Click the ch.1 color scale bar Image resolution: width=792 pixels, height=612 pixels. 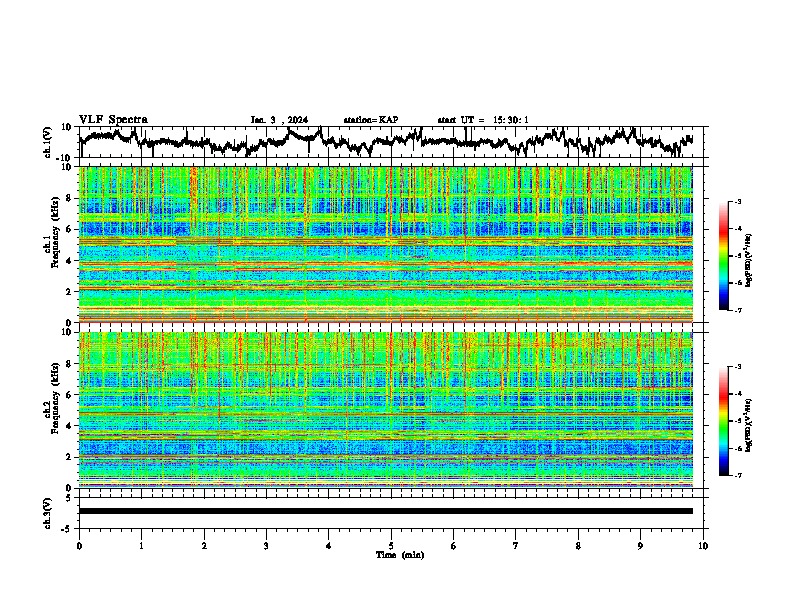click(723, 256)
